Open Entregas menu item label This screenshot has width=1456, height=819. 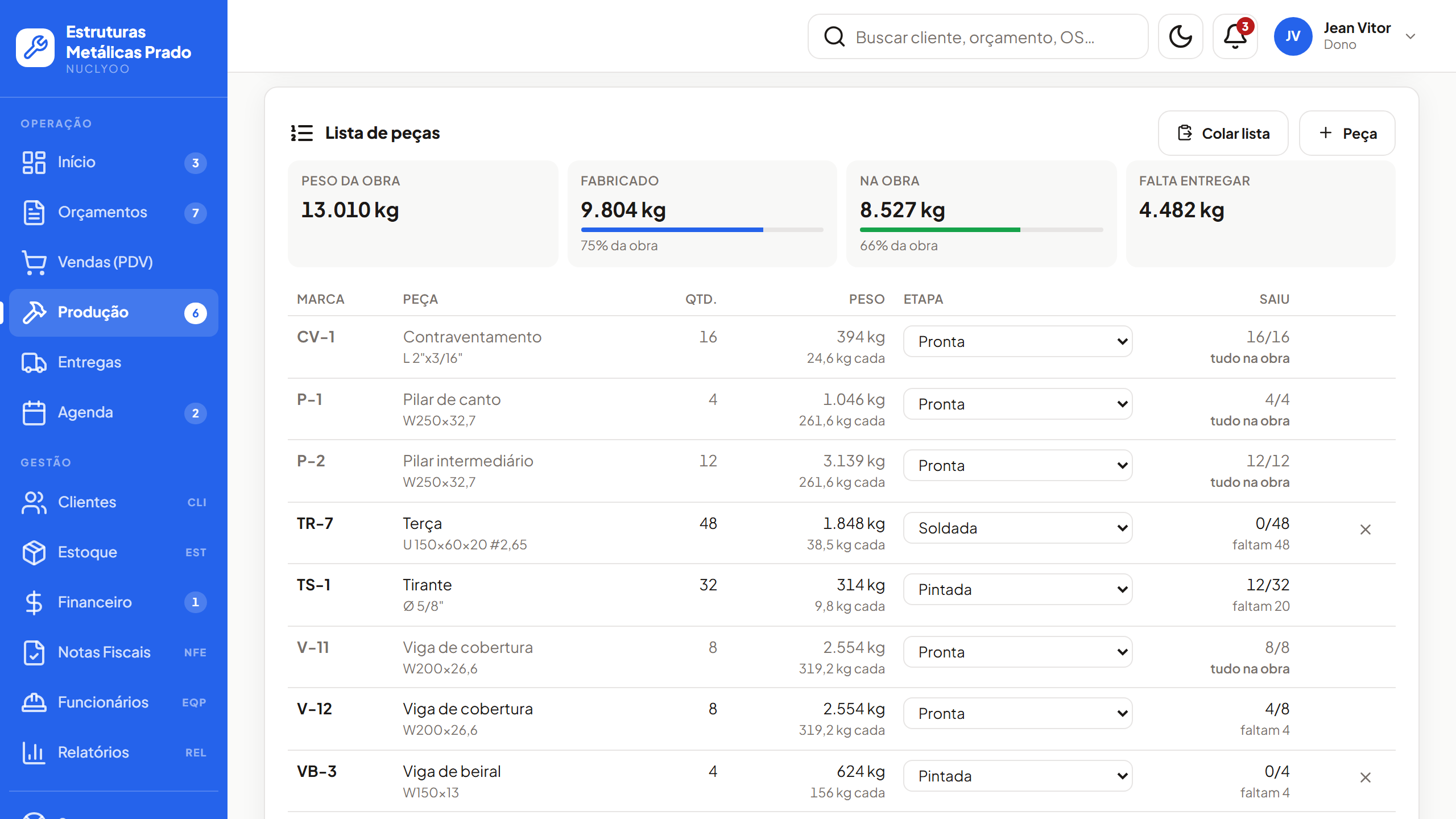click(x=89, y=362)
